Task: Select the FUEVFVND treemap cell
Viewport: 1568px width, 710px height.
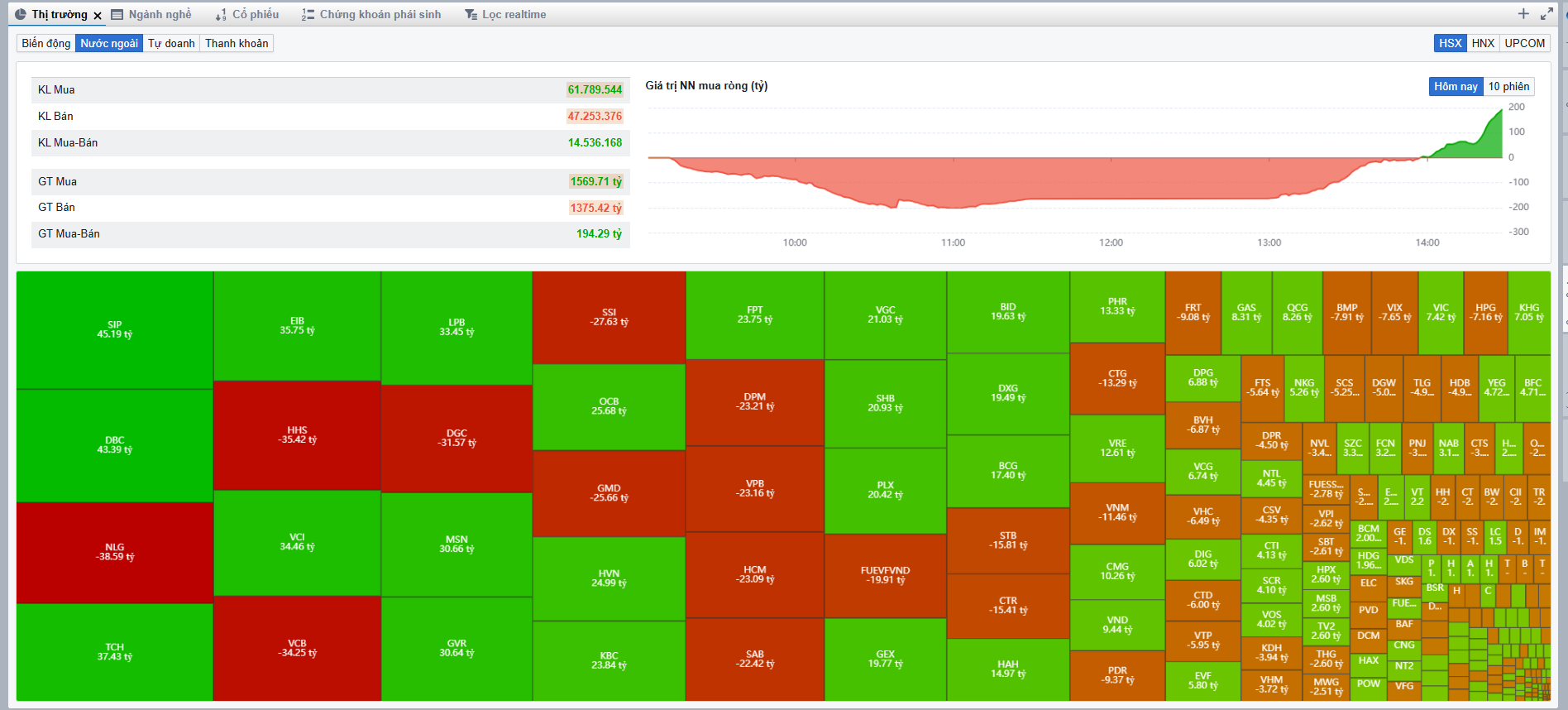Action: click(x=886, y=576)
